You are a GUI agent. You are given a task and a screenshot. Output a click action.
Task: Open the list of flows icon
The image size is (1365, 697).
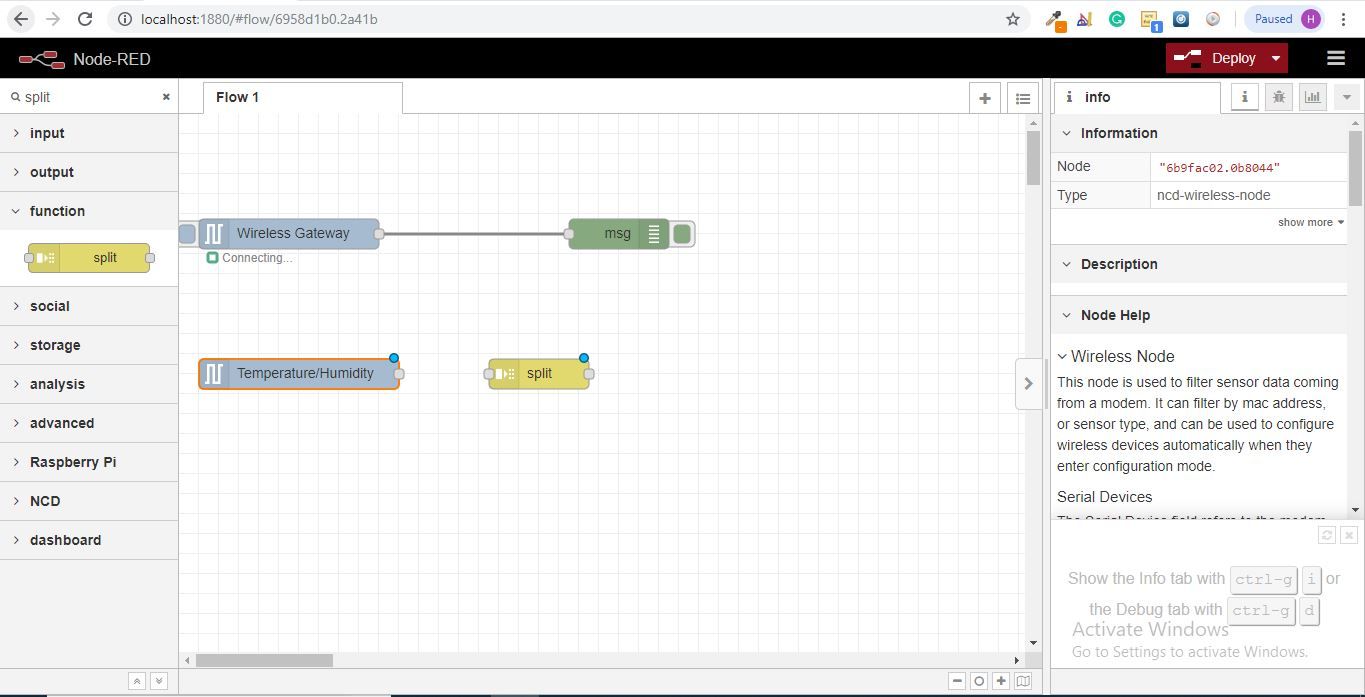(x=1022, y=98)
